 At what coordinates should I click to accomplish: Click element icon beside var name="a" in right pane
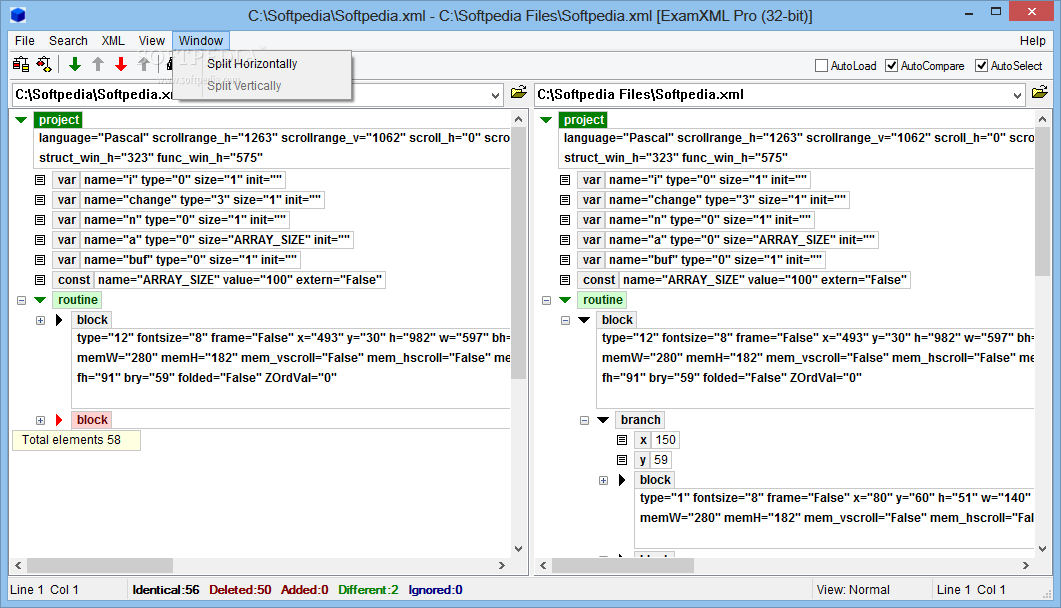click(x=565, y=240)
